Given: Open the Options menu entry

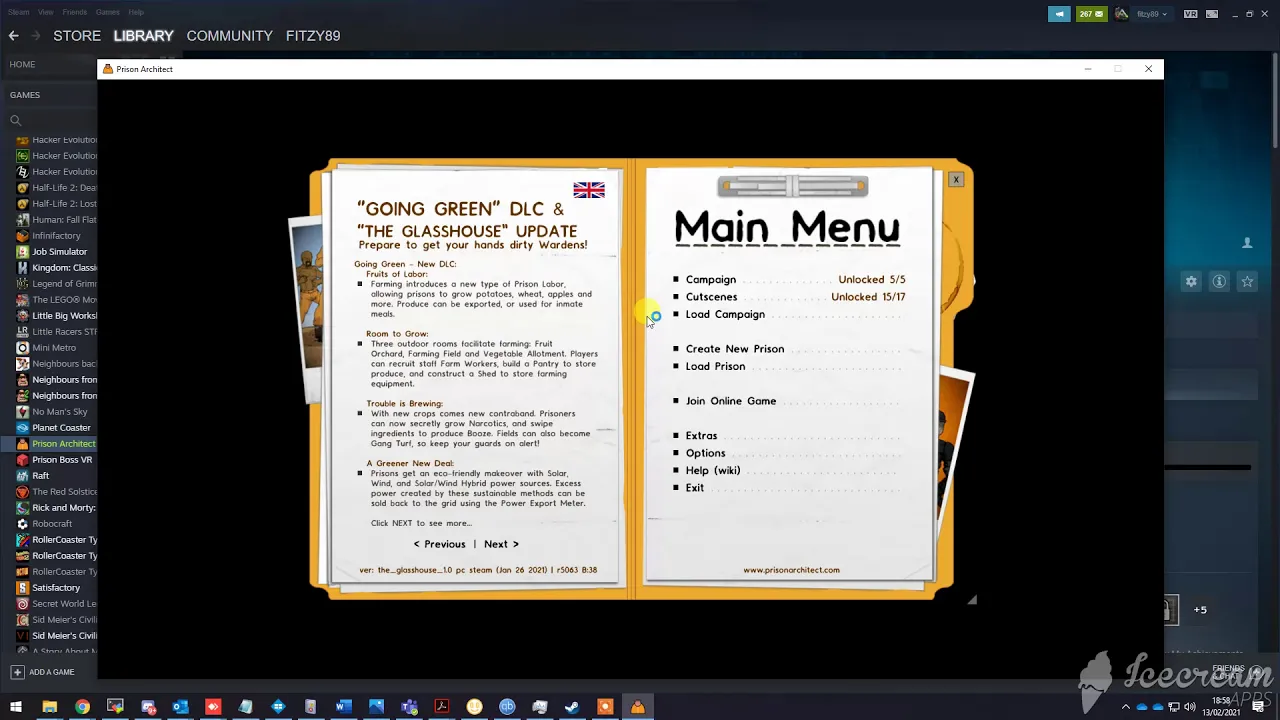Looking at the screenshot, I should coord(705,453).
